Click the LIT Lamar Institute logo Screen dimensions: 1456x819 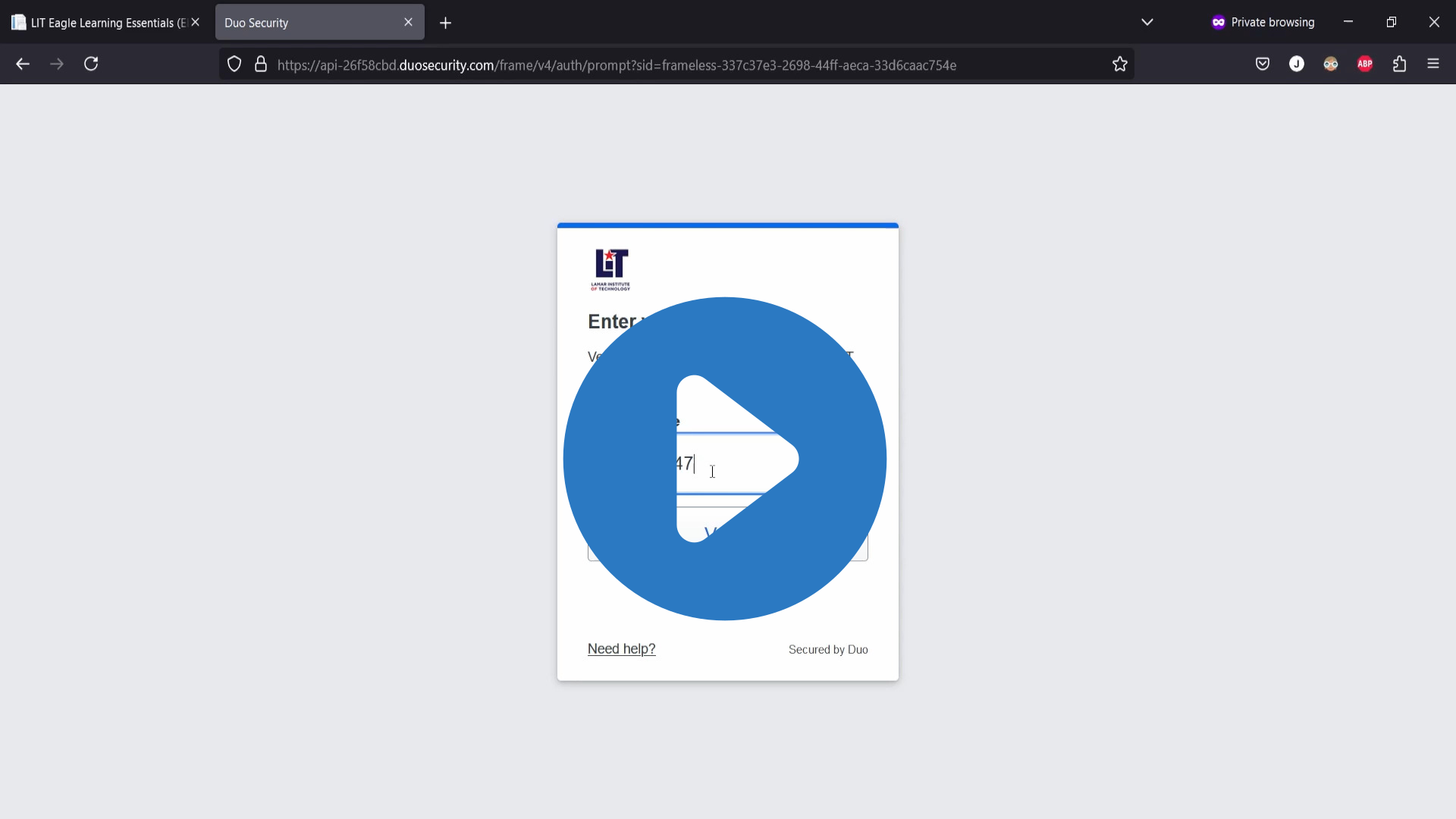[610, 270]
